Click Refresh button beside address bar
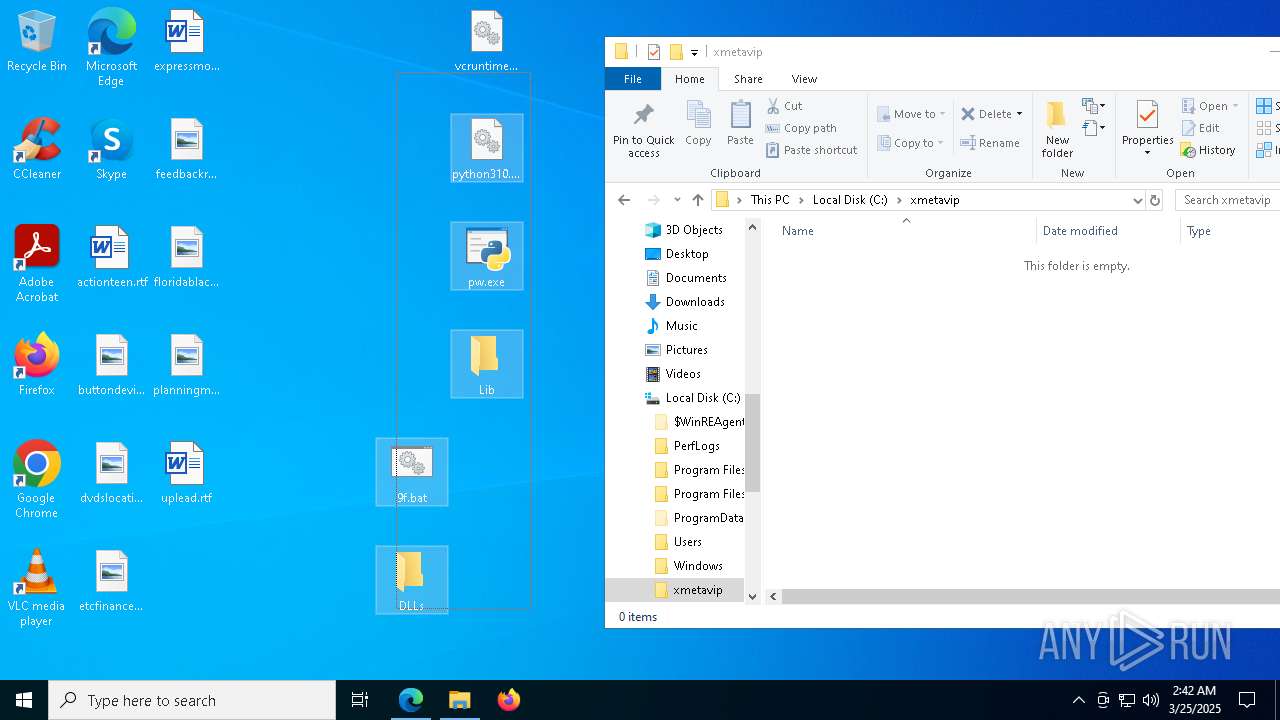This screenshot has width=1280, height=720. click(x=1155, y=200)
